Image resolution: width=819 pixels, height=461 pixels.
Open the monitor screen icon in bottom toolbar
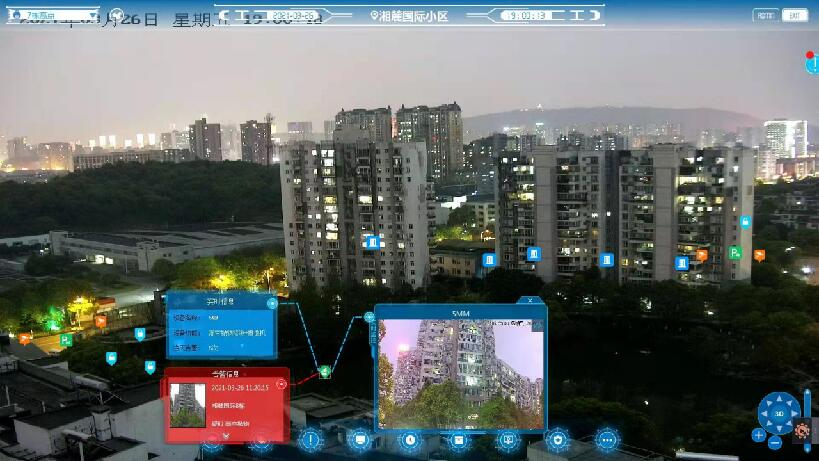pos(360,439)
